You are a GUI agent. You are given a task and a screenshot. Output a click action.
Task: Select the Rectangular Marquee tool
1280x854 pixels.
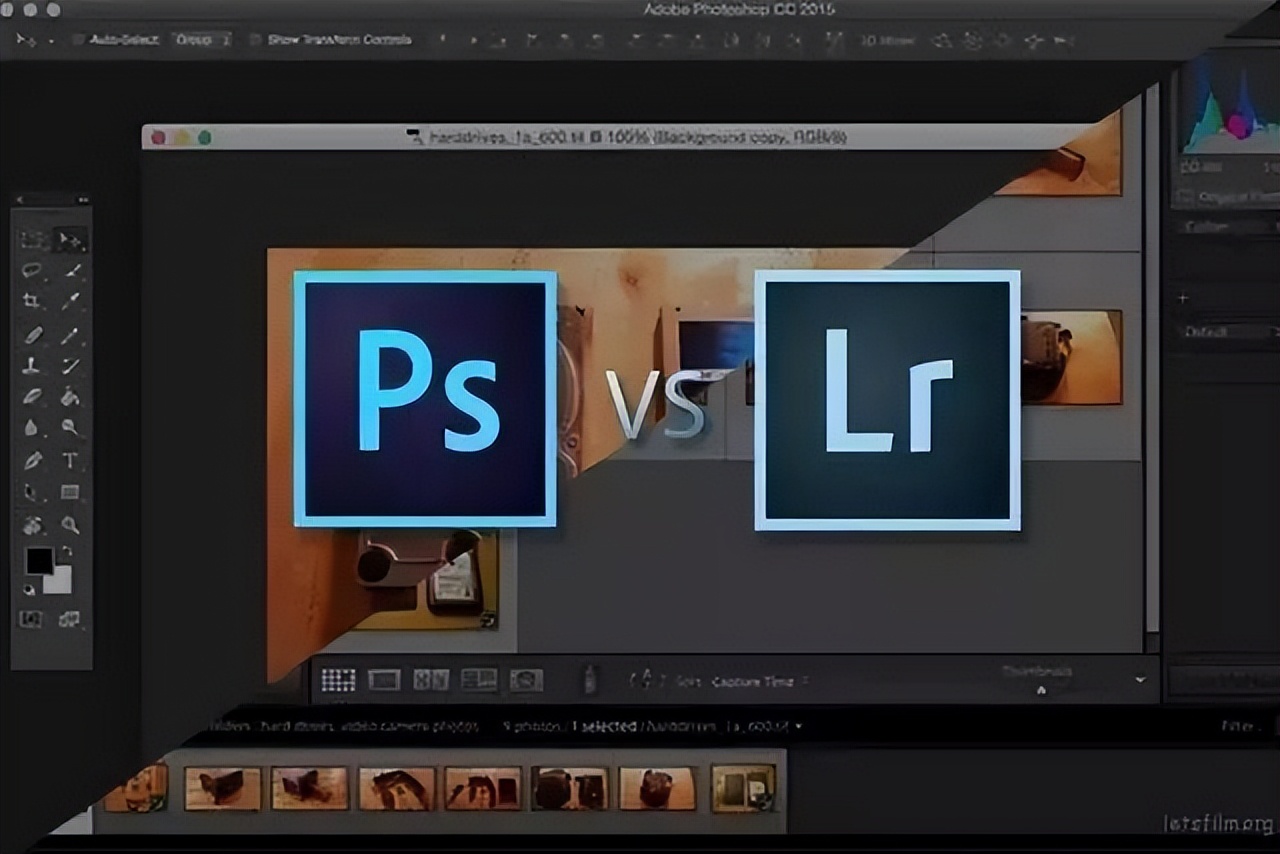32,240
